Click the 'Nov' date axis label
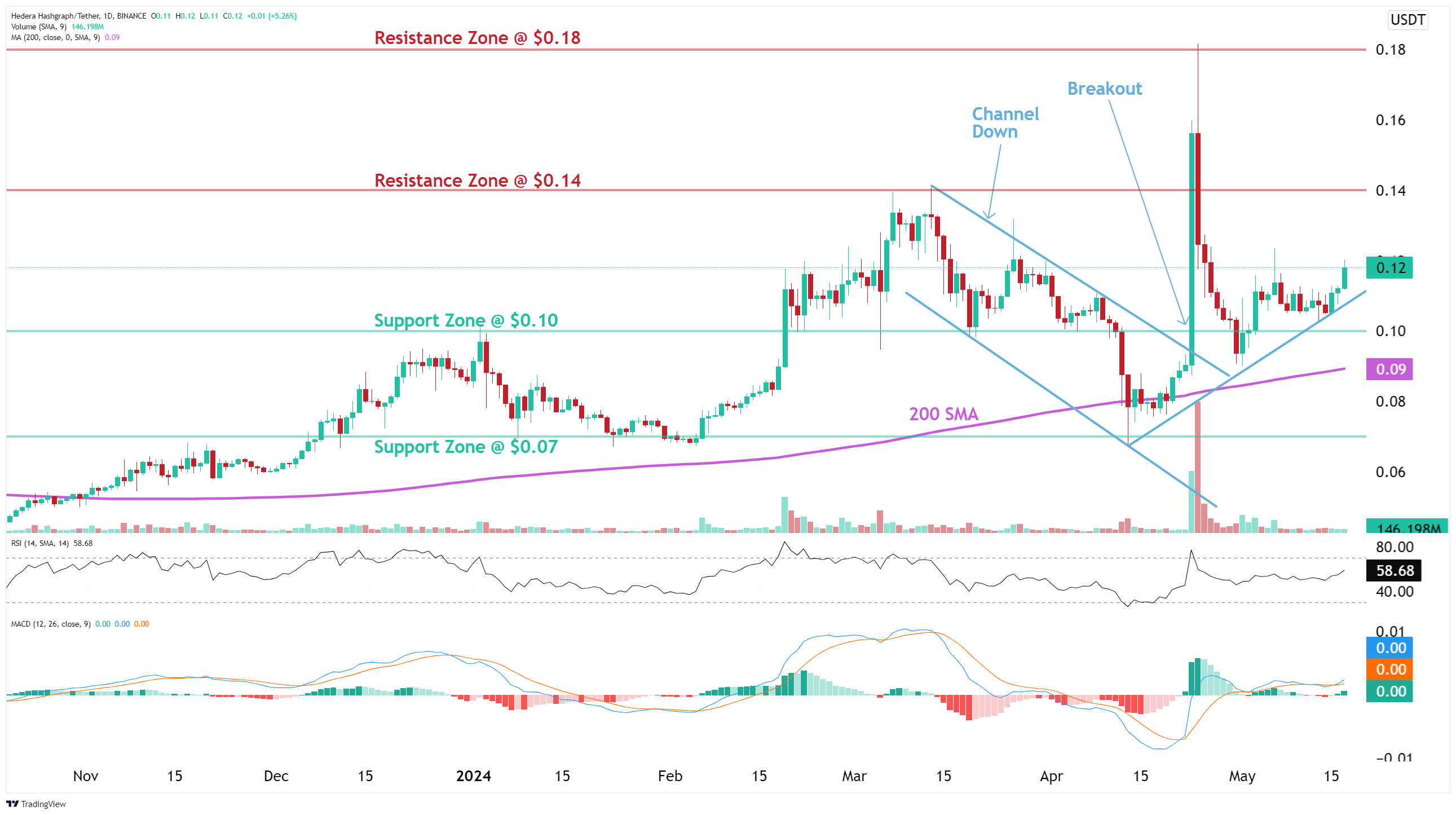1456x815 pixels. [x=86, y=776]
